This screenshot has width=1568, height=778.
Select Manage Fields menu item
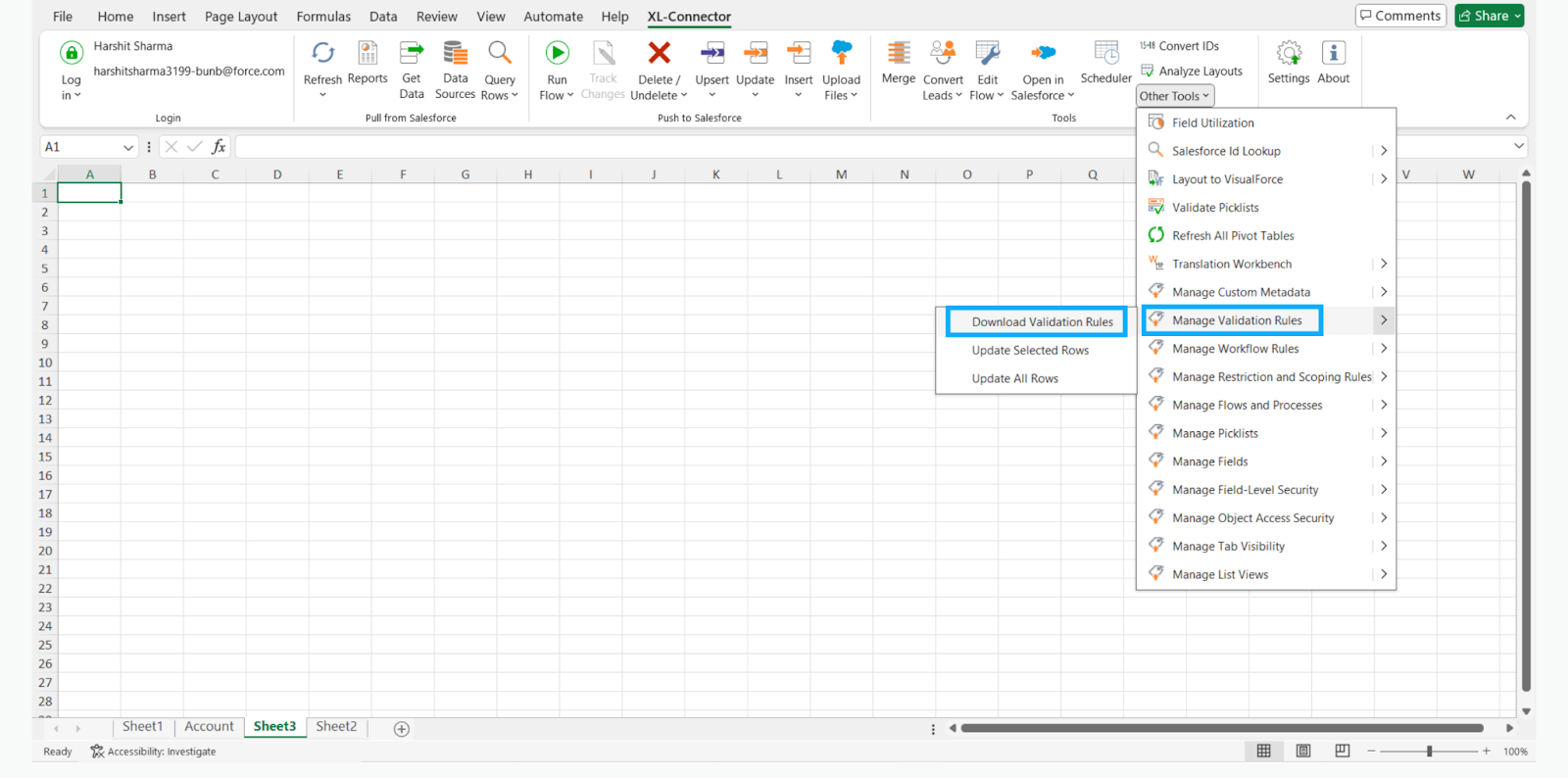pos(1266,462)
